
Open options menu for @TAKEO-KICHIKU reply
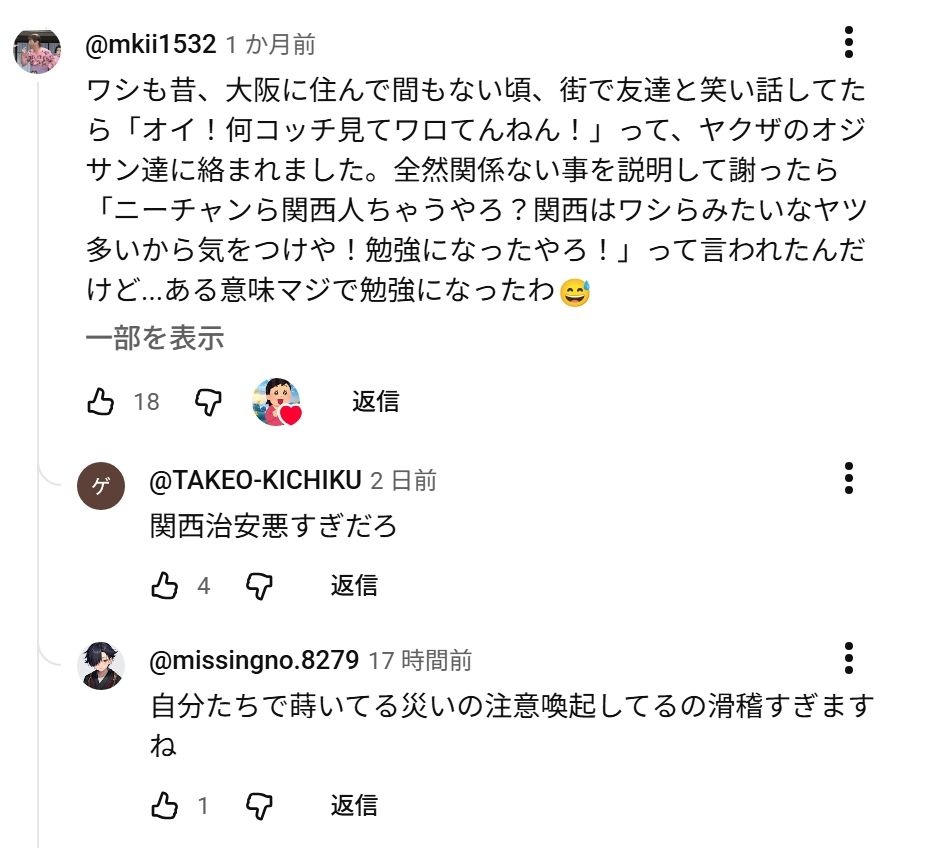coord(848,478)
